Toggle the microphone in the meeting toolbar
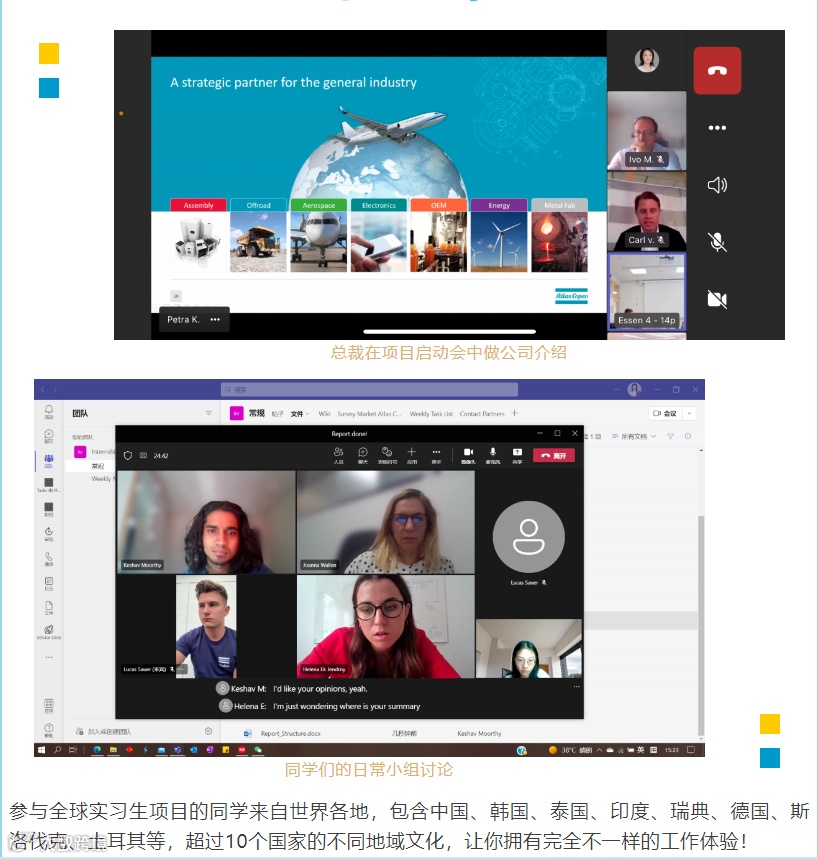The image size is (818, 859). pos(493,455)
